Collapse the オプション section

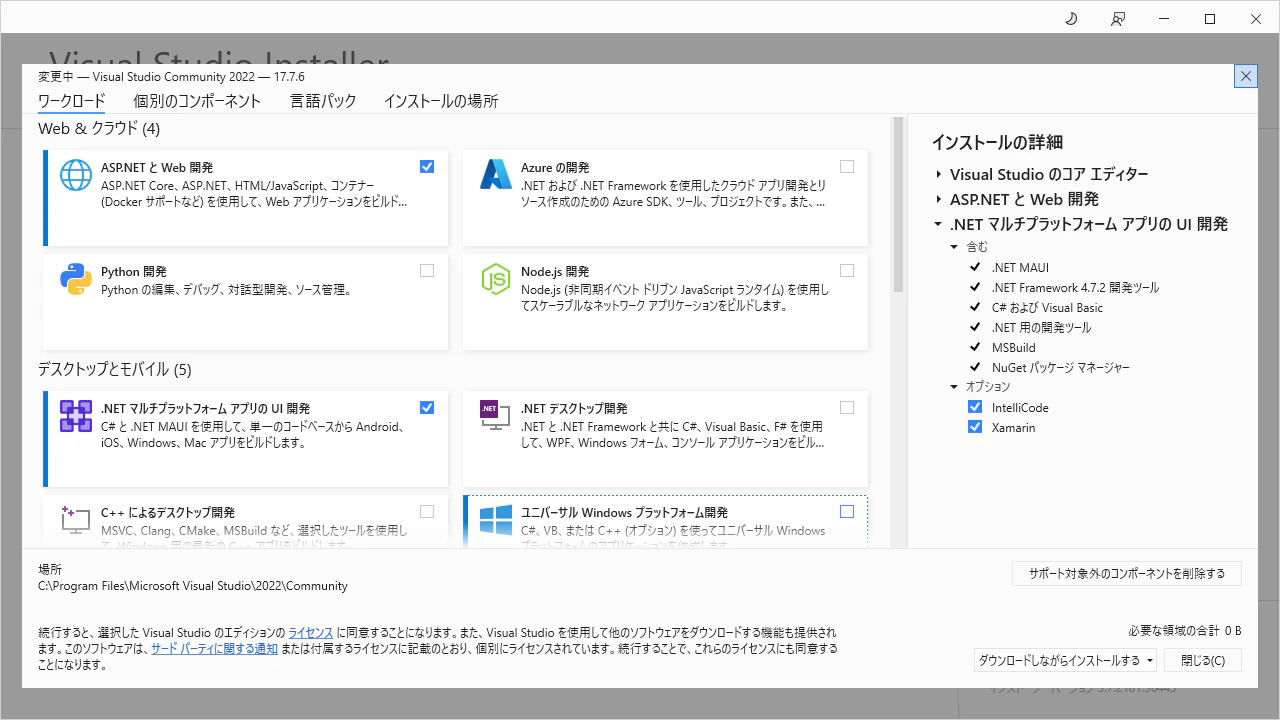click(954, 386)
